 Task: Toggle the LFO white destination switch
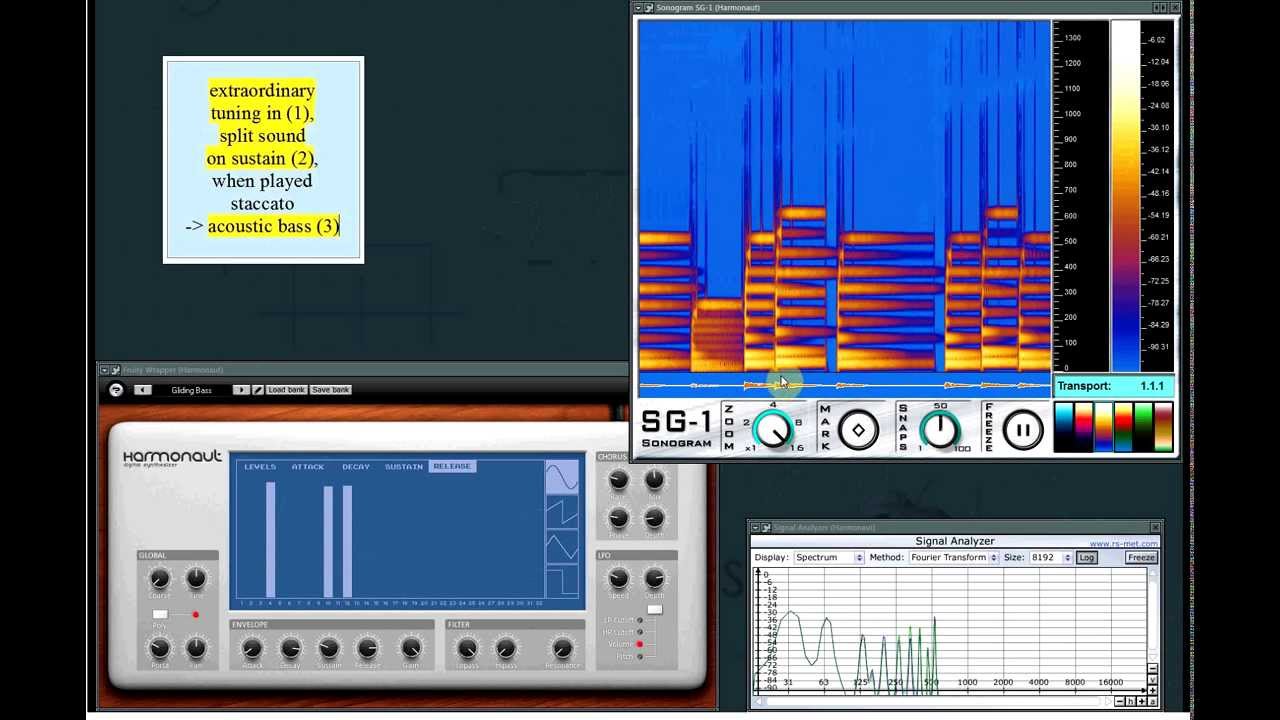point(654,609)
